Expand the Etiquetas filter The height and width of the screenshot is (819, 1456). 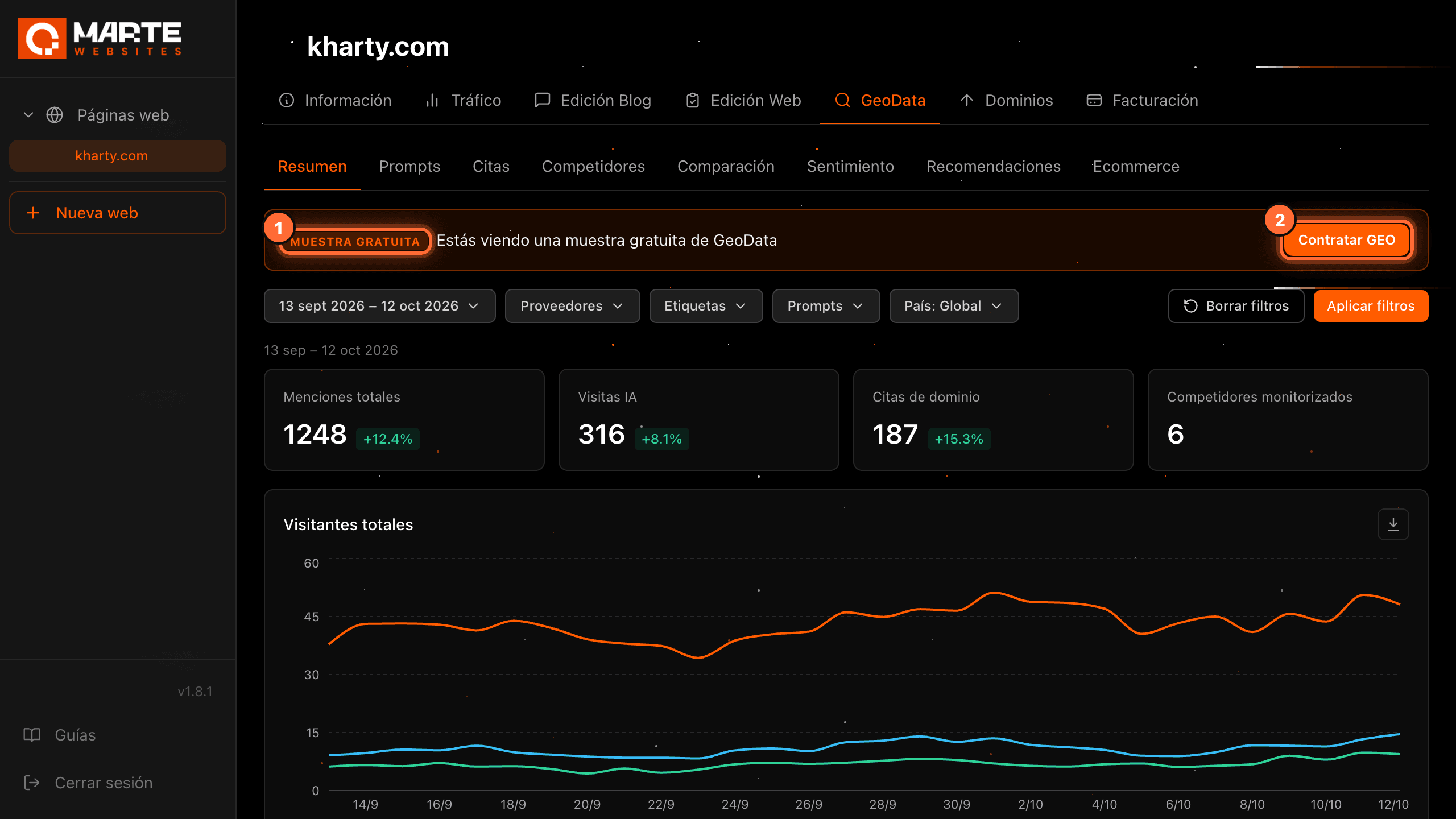[x=706, y=306]
